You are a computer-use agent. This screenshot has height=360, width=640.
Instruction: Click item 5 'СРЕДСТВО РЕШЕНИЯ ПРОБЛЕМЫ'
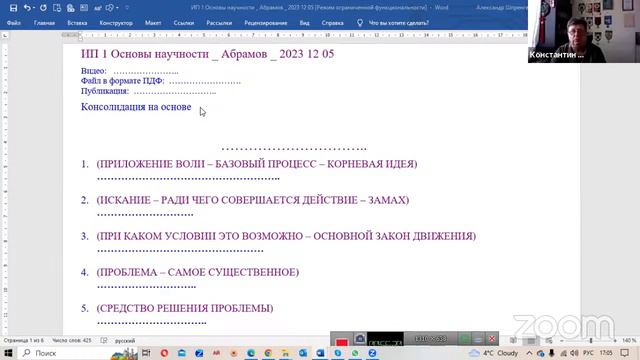pos(185,308)
